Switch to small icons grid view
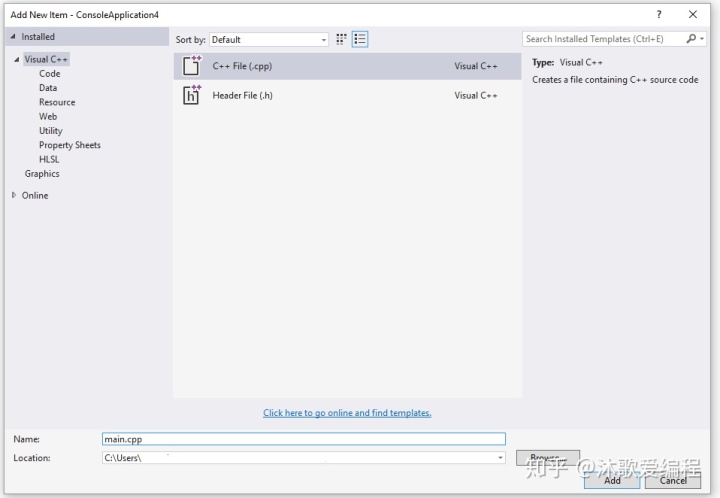 point(341,39)
